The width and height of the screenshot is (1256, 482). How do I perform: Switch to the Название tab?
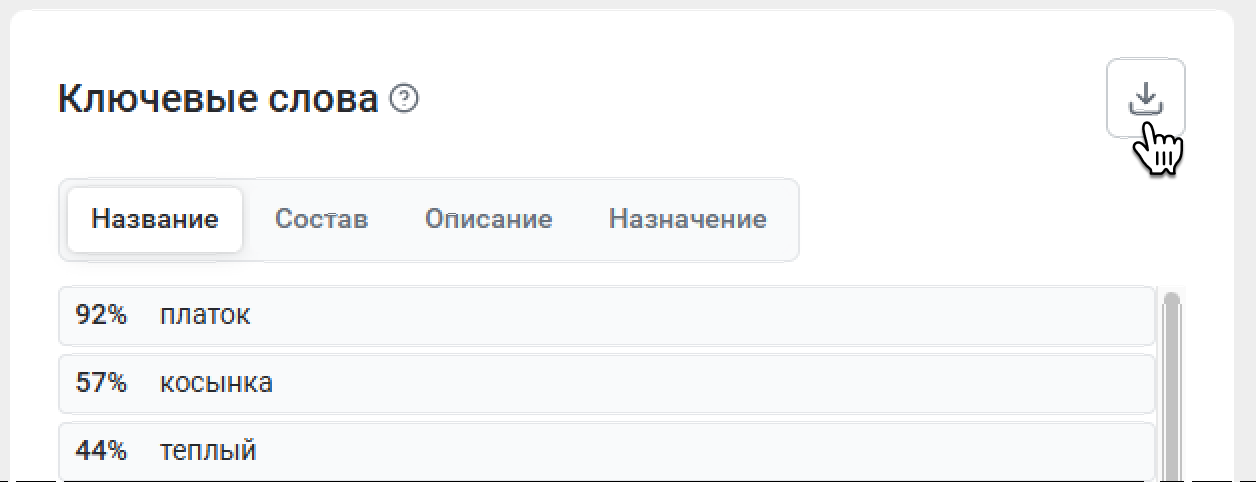(155, 219)
